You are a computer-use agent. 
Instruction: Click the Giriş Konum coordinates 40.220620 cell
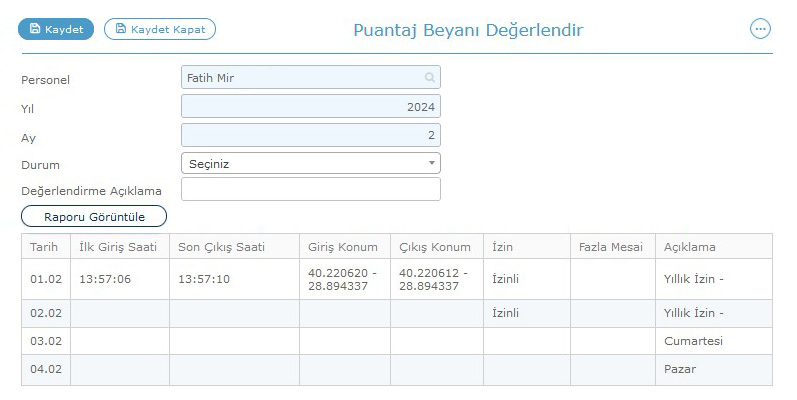point(345,279)
